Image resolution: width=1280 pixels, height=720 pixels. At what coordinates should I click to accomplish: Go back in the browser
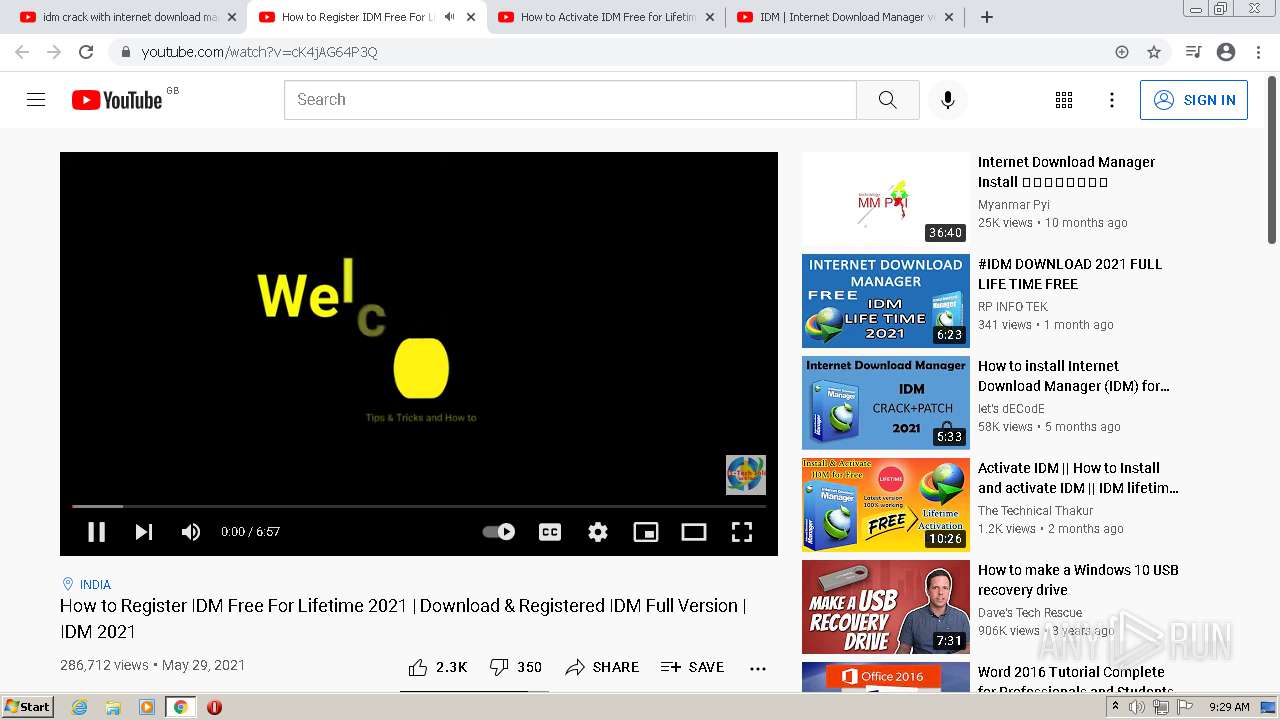[x=22, y=52]
